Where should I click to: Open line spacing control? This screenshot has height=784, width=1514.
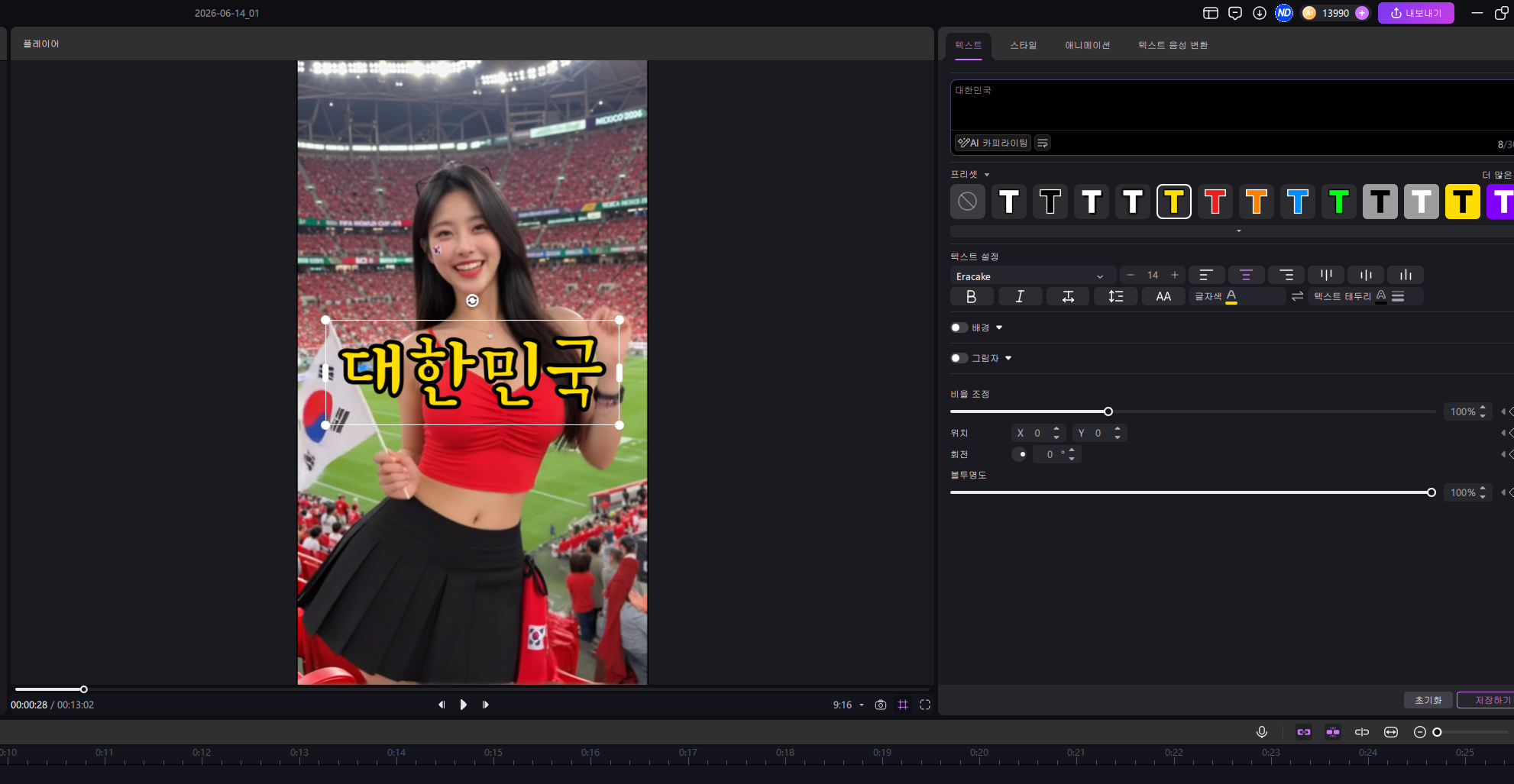(x=1116, y=296)
